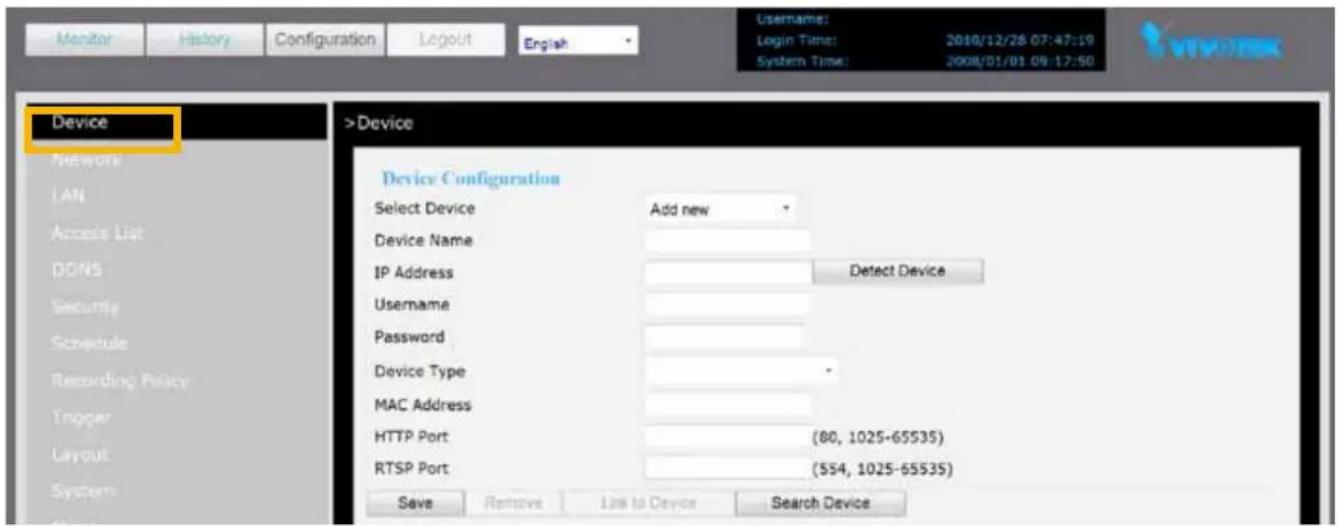Image resolution: width=1337 pixels, height=526 pixels.
Task: Focus the IP Address field
Action: pyautogui.click(x=727, y=272)
